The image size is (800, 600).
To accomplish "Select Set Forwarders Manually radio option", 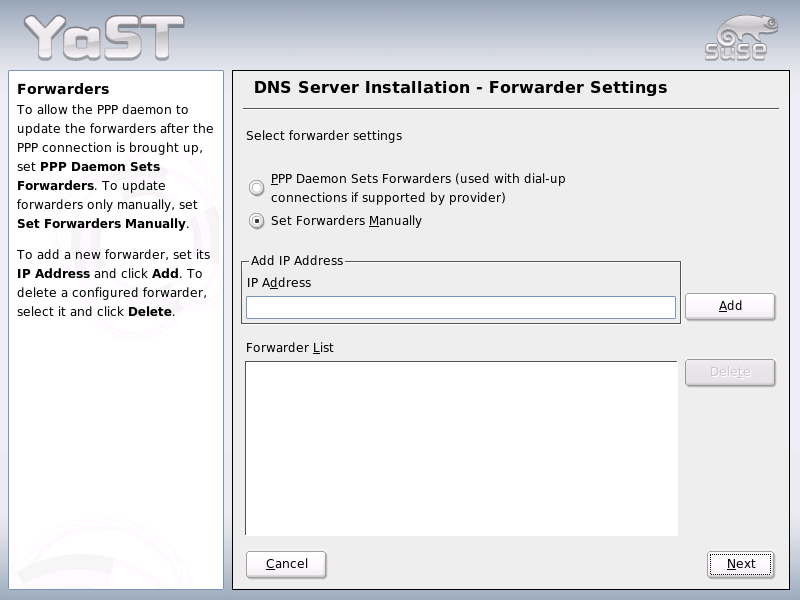I will [257, 221].
